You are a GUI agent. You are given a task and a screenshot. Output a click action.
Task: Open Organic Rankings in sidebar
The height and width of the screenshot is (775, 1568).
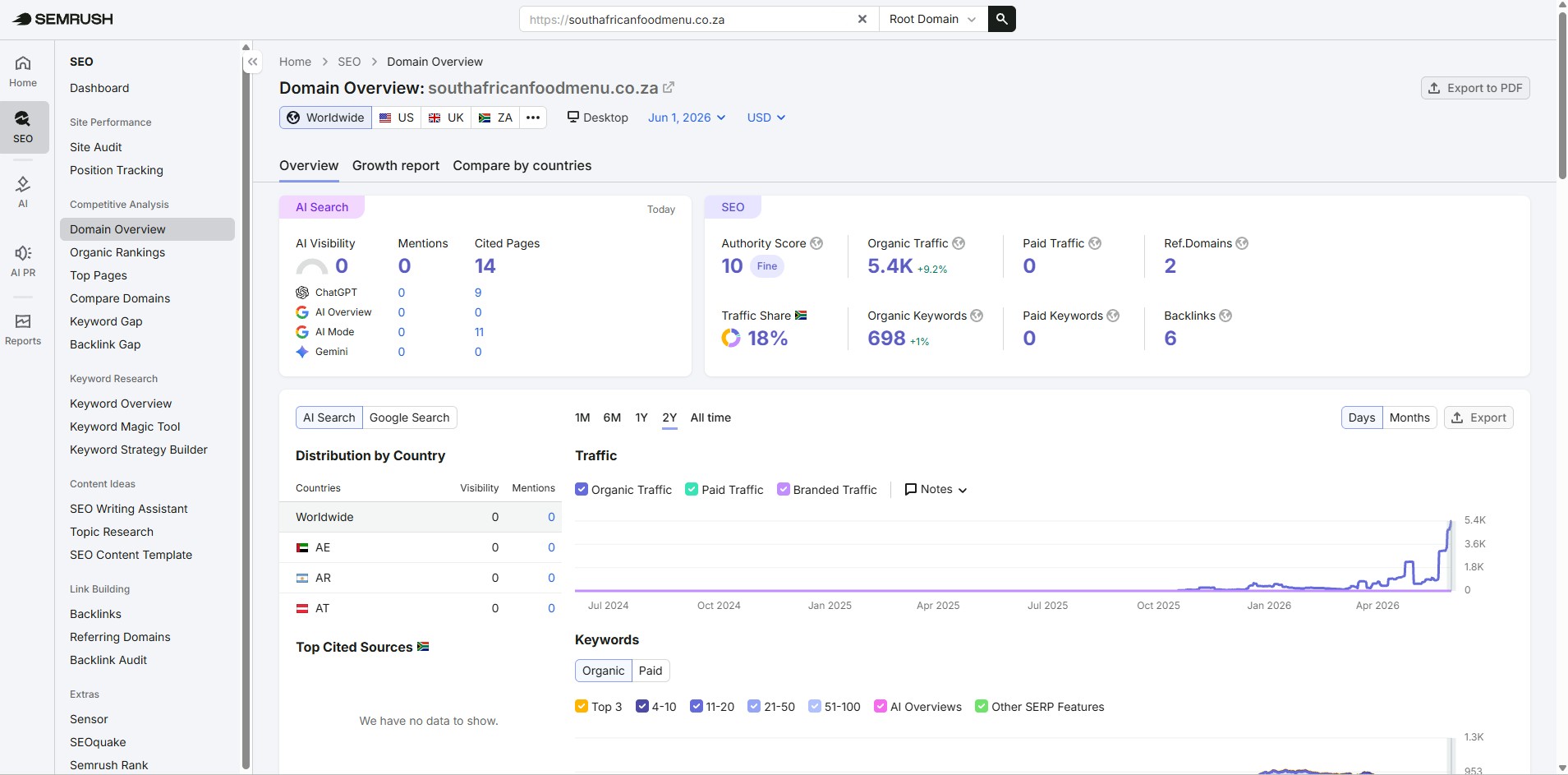click(x=117, y=252)
